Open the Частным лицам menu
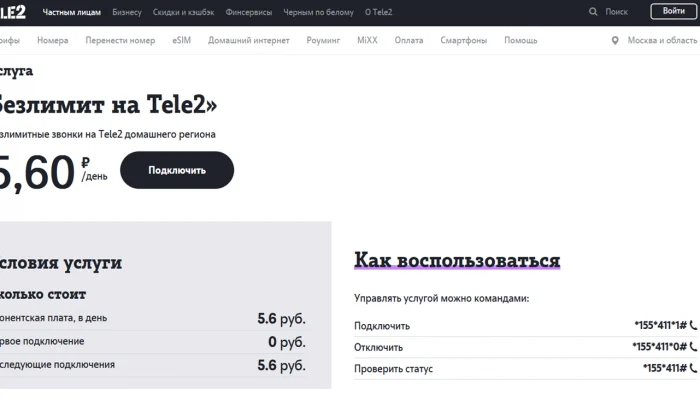The width and height of the screenshot is (700, 400). [71, 12]
